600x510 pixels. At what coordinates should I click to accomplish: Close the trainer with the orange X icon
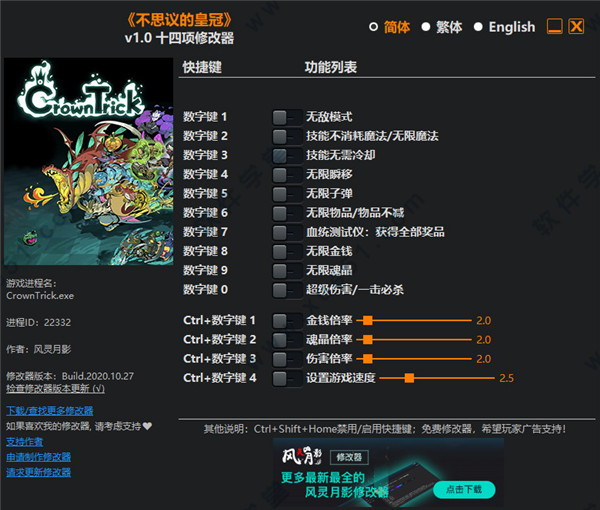point(576,27)
